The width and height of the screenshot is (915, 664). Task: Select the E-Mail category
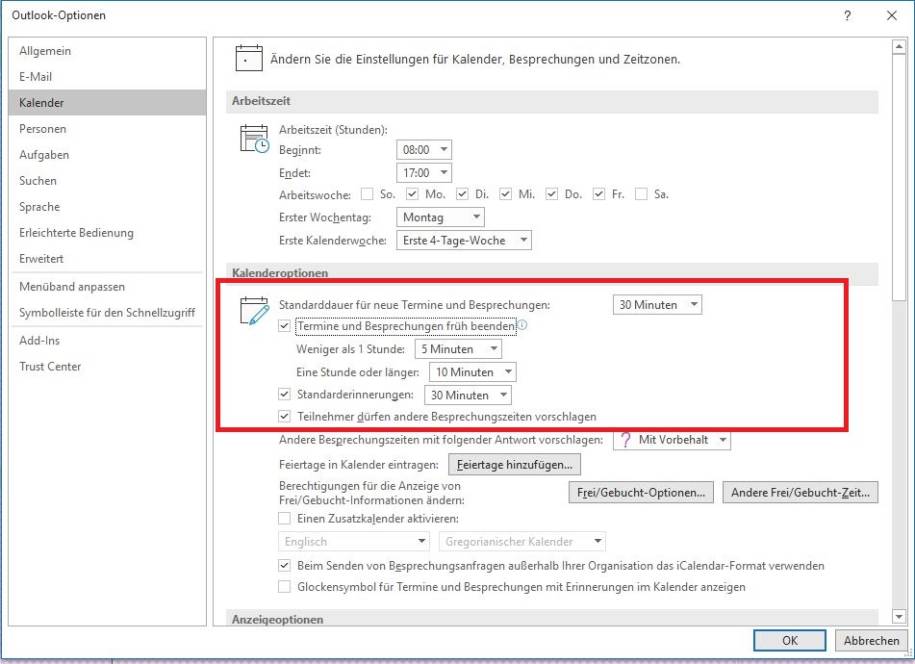[107, 76]
